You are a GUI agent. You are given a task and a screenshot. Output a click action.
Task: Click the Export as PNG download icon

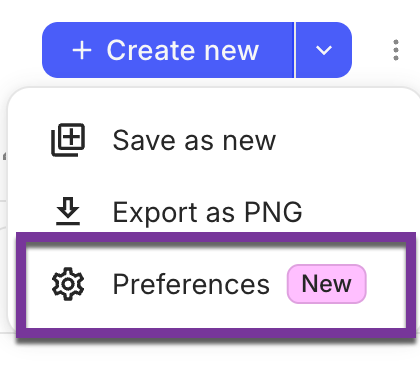[x=68, y=211]
